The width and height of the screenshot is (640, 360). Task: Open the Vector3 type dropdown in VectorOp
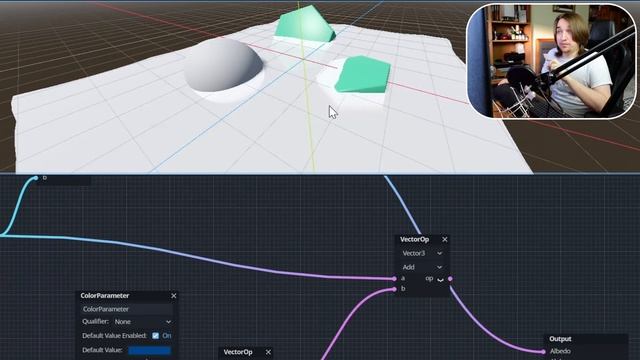point(422,253)
